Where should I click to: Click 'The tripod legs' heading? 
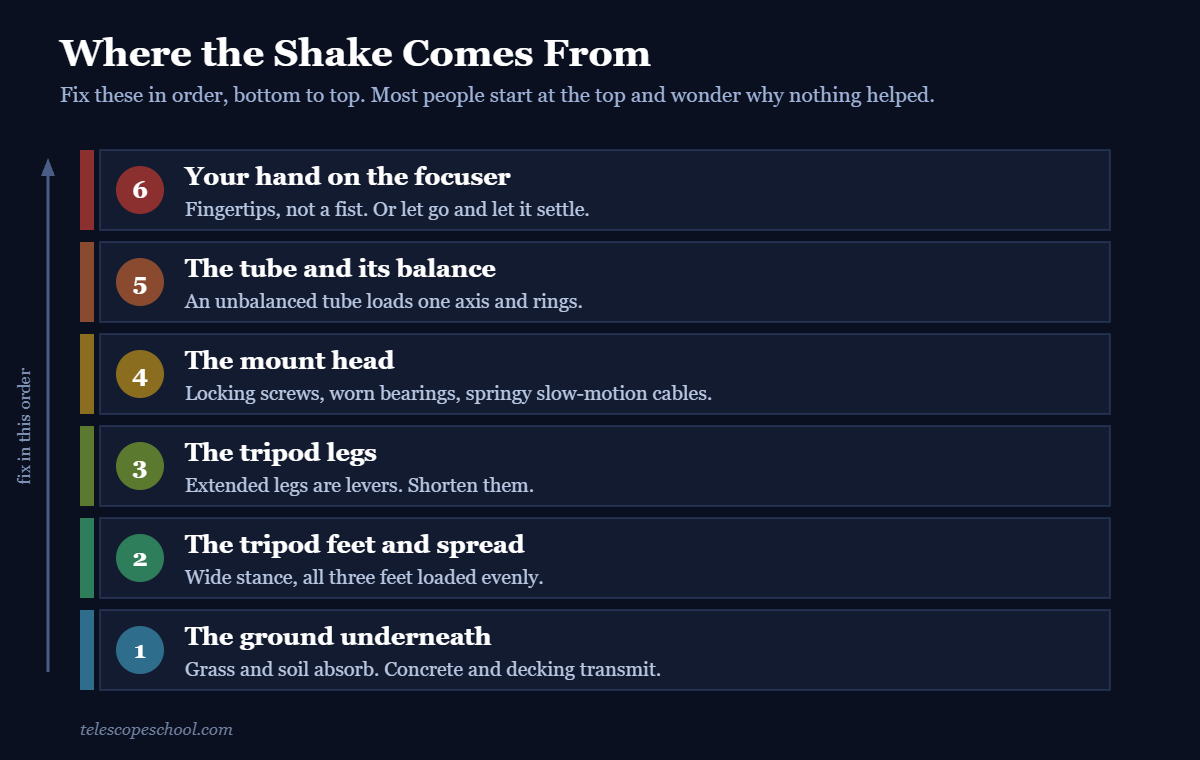click(281, 453)
